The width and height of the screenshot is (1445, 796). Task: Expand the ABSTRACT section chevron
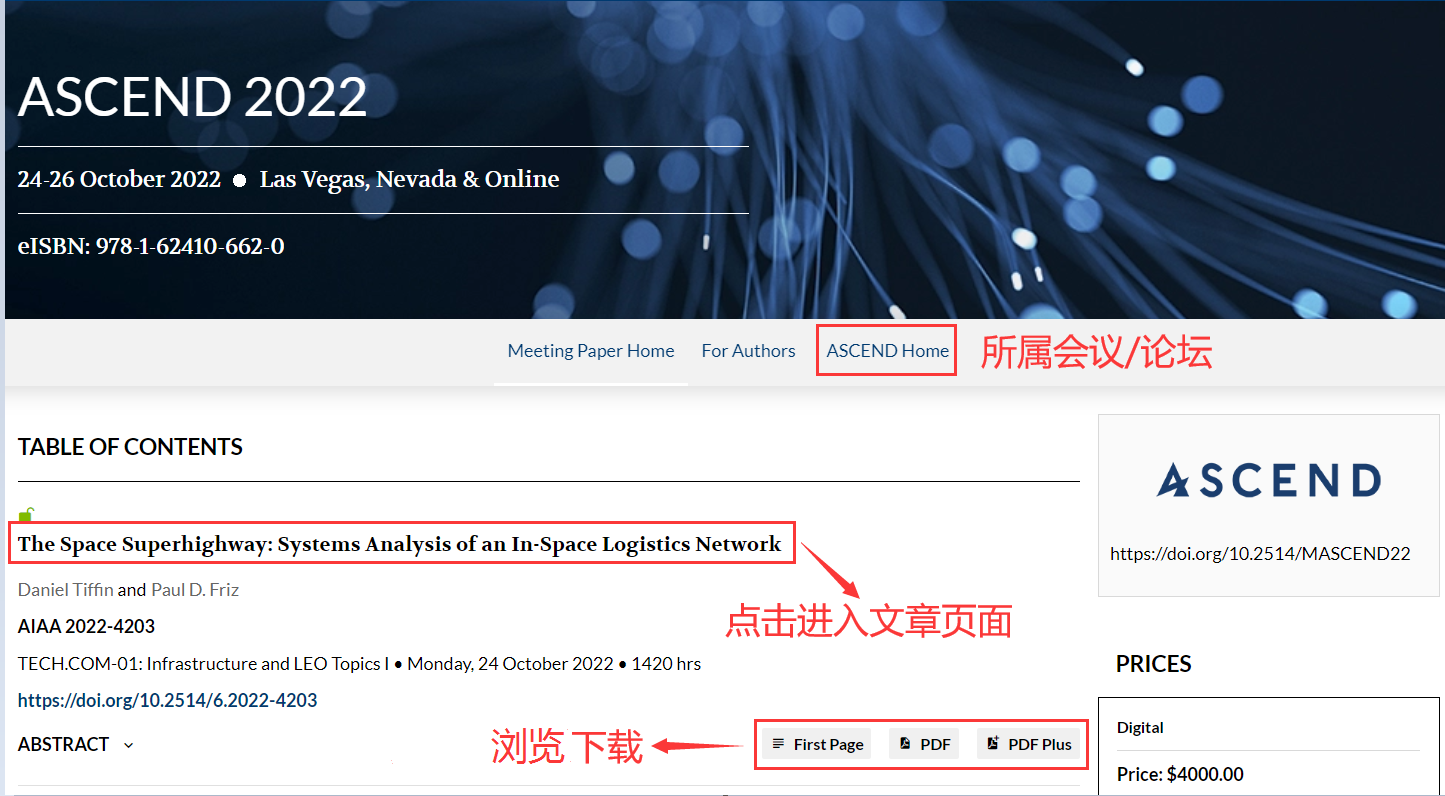point(128,745)
